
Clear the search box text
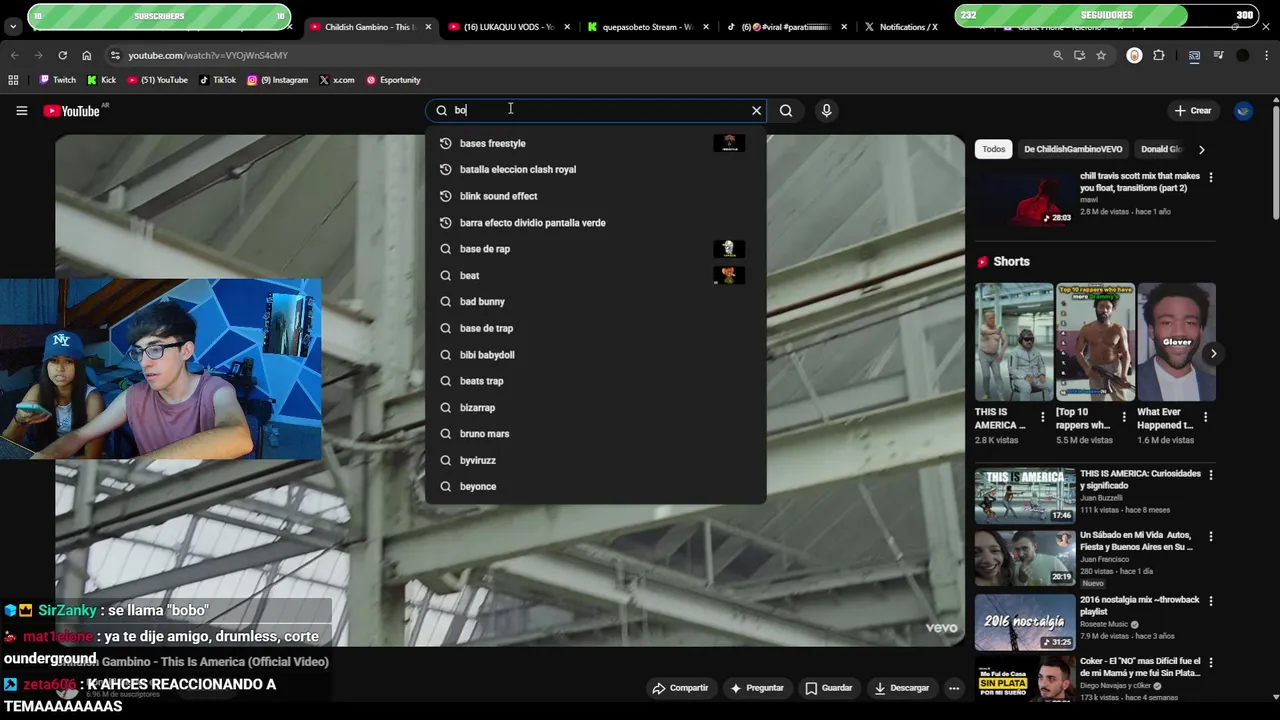(x=756, y=111)
